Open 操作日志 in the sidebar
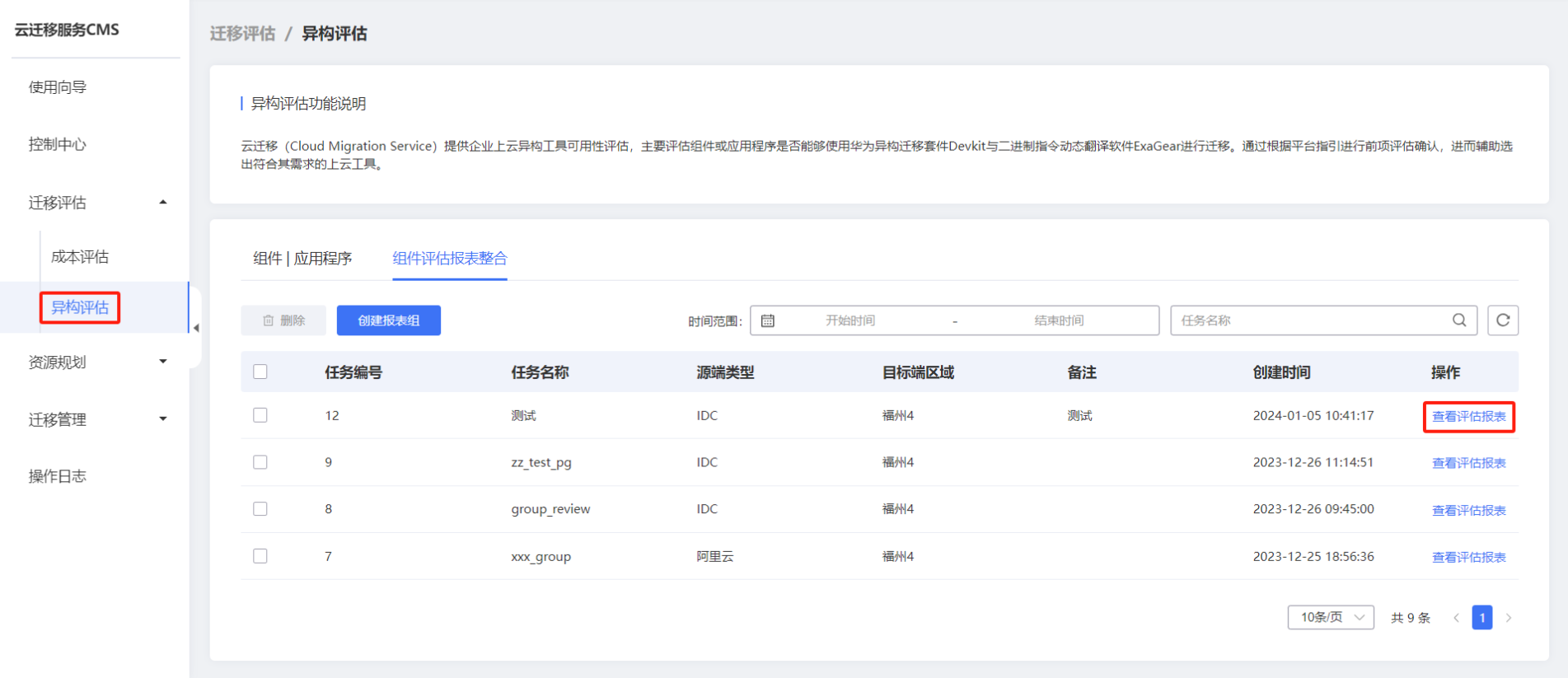The width and height of the screenshot is (1568, 678). tap(58, 476)
